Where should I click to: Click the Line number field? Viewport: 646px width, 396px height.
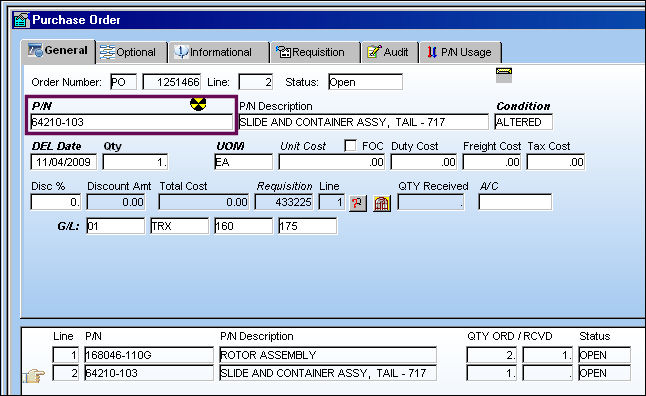(255, 82)
